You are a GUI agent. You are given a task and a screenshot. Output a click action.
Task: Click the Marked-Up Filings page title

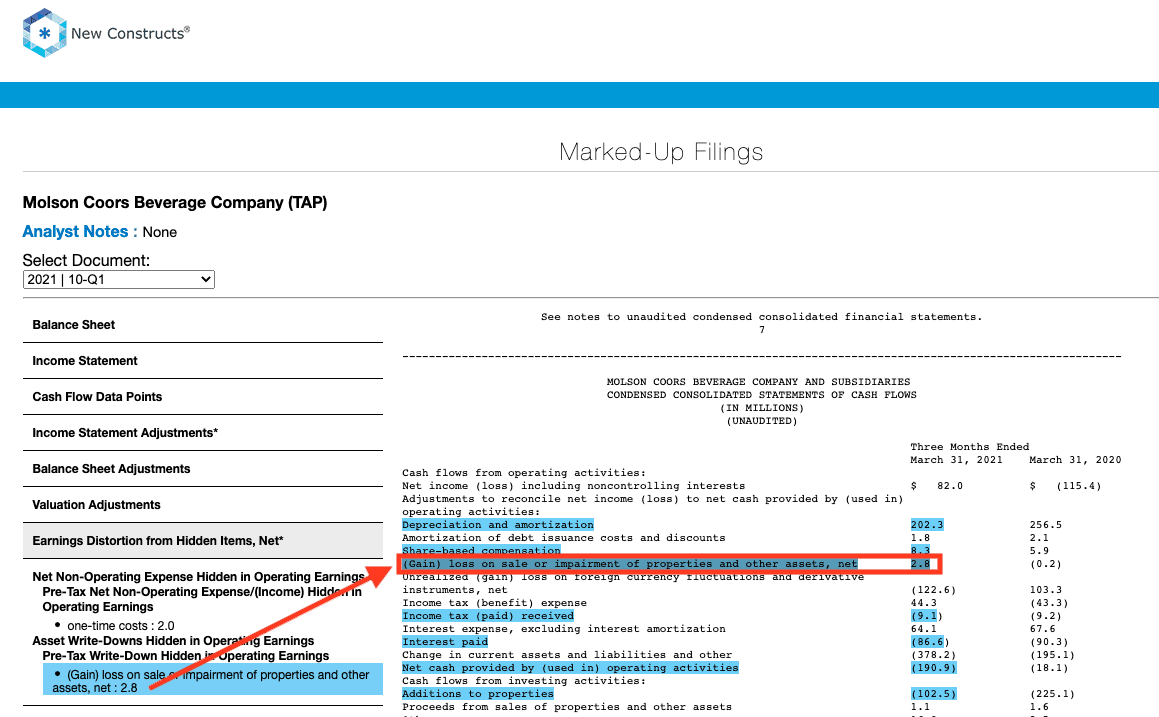click(661, 152)
